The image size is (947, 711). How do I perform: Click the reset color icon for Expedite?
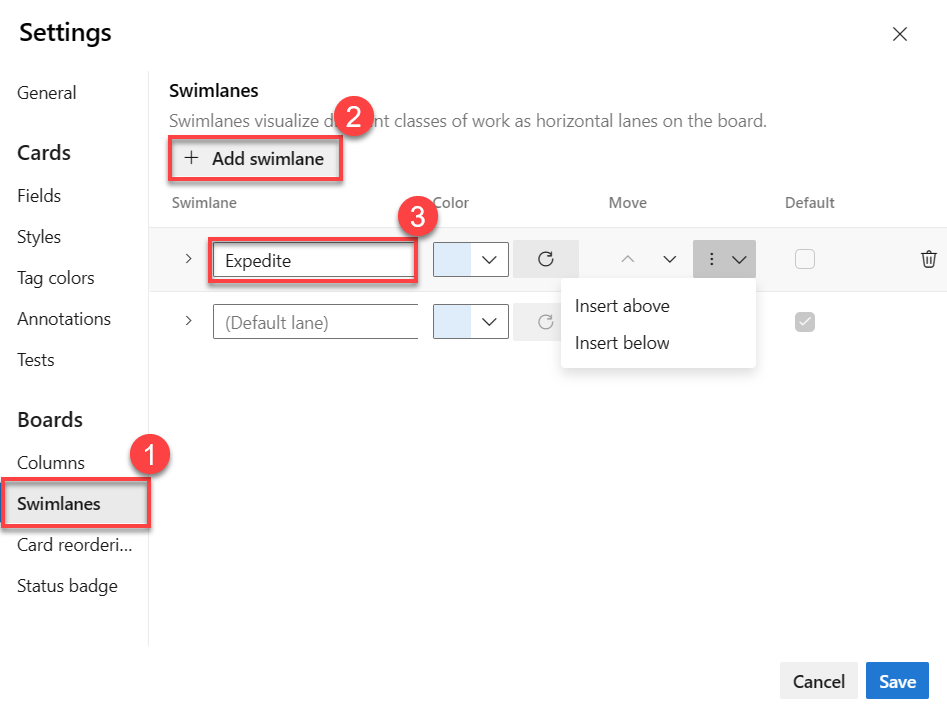coord(545,260)
